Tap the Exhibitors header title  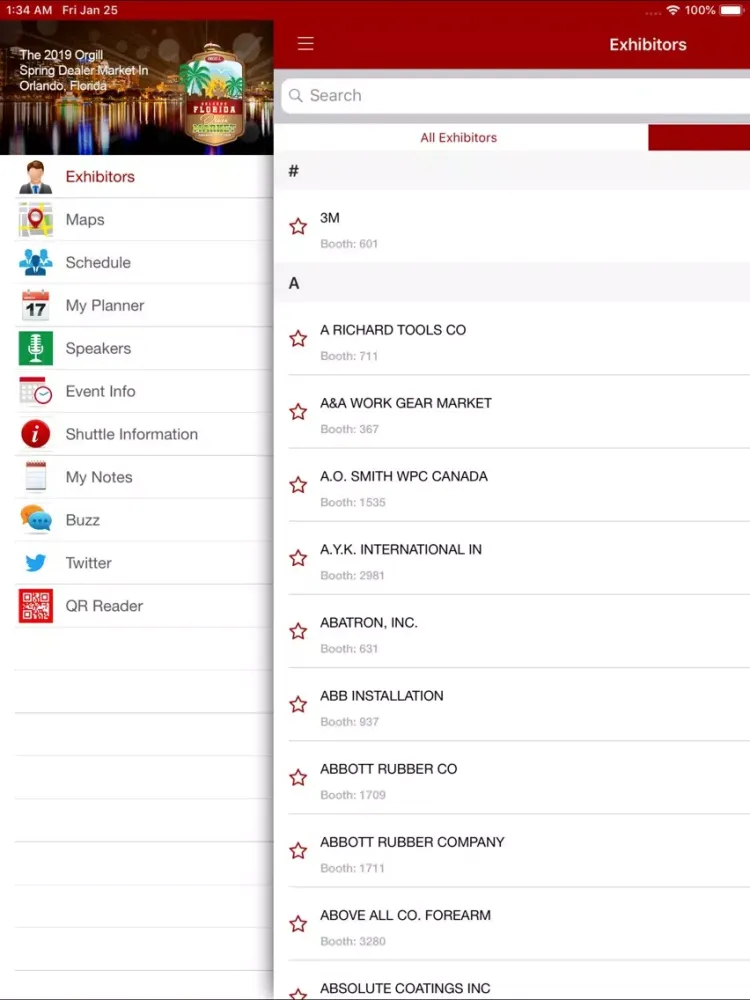[647, 44]
